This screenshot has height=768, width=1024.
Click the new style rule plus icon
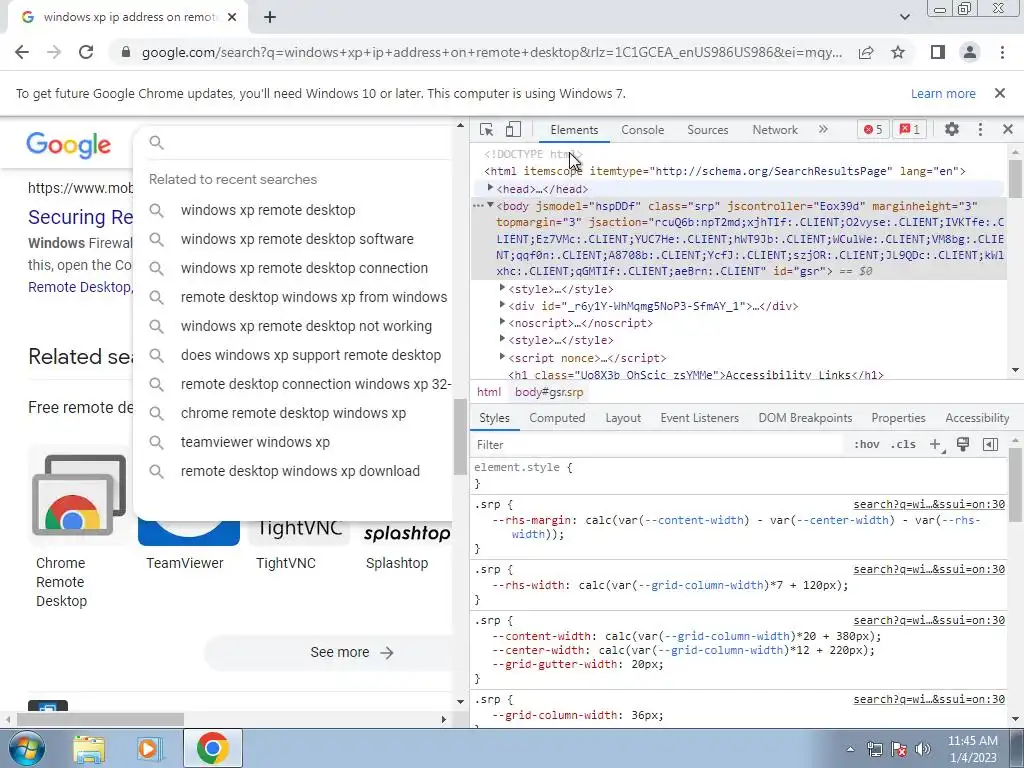(x=936, y=444)
